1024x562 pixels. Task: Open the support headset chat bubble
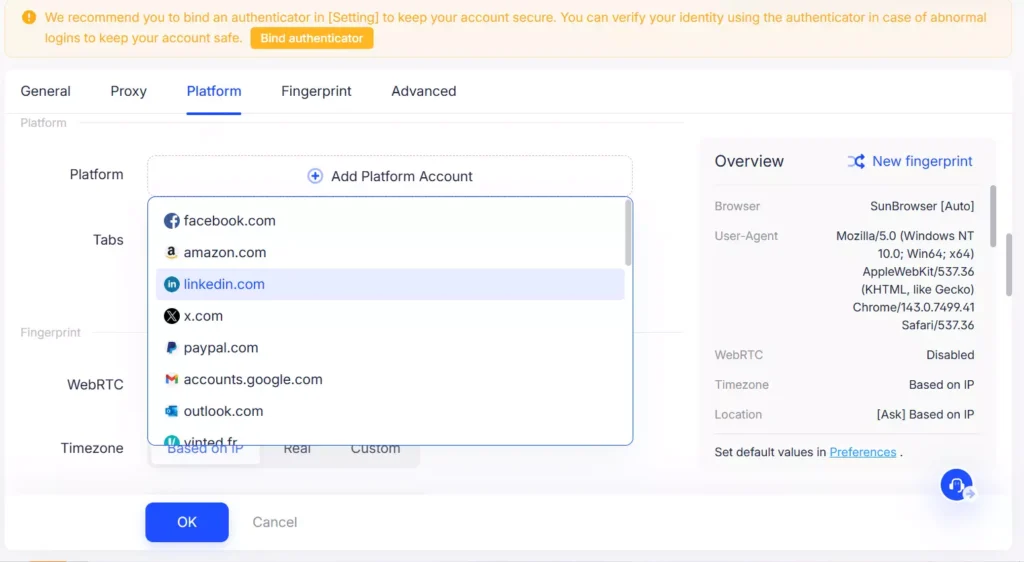(x=957, y=485)
